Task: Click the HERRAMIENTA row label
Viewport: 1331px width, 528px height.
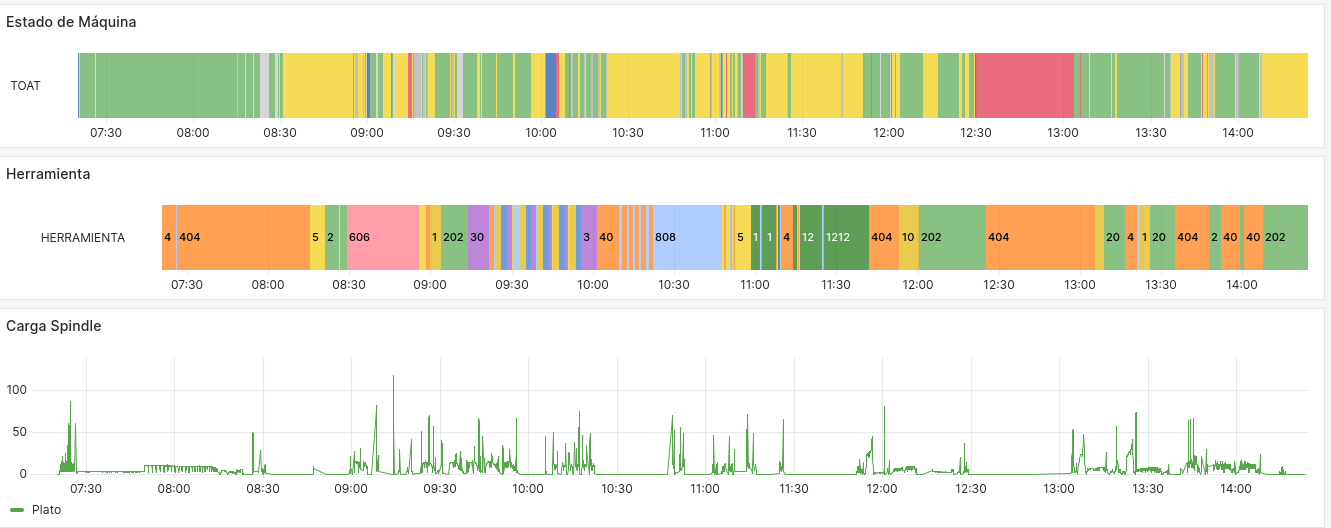Action: point(83,238)
